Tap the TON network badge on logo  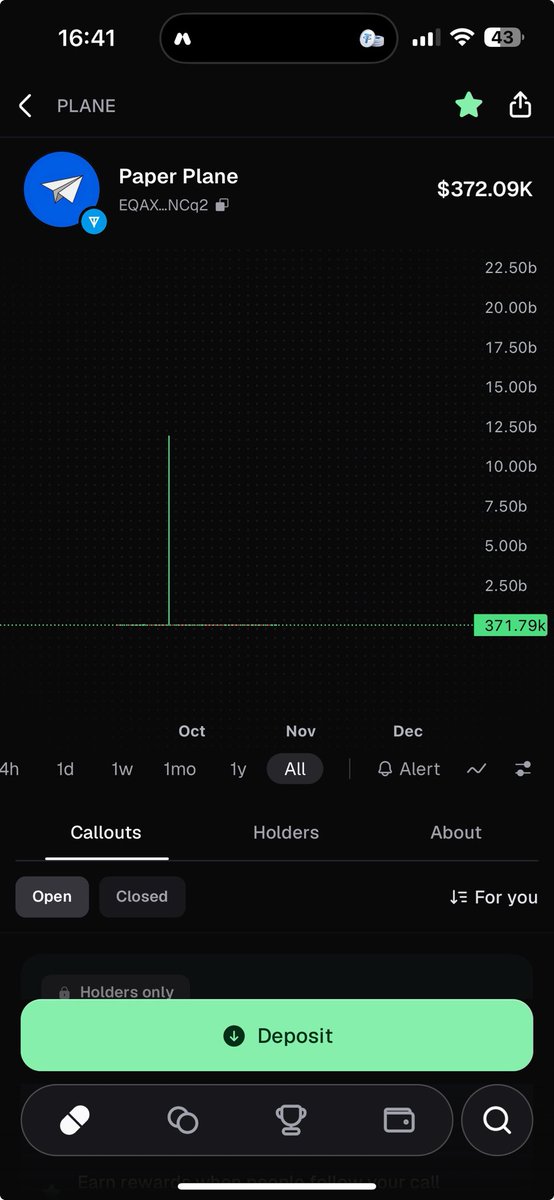(x=93, y=221)
